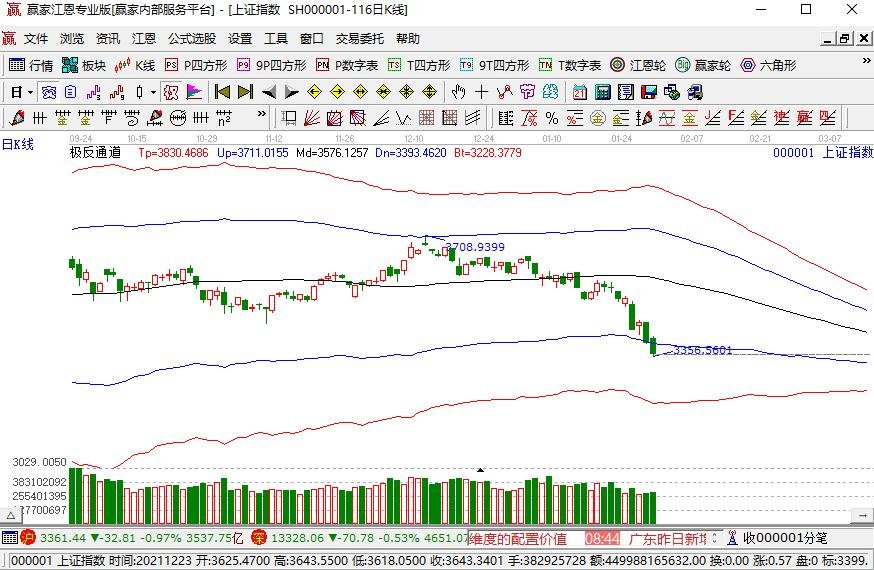Screen dimensions: 874x570
Task: Click the 日K线 label
Action: (17, 144)
